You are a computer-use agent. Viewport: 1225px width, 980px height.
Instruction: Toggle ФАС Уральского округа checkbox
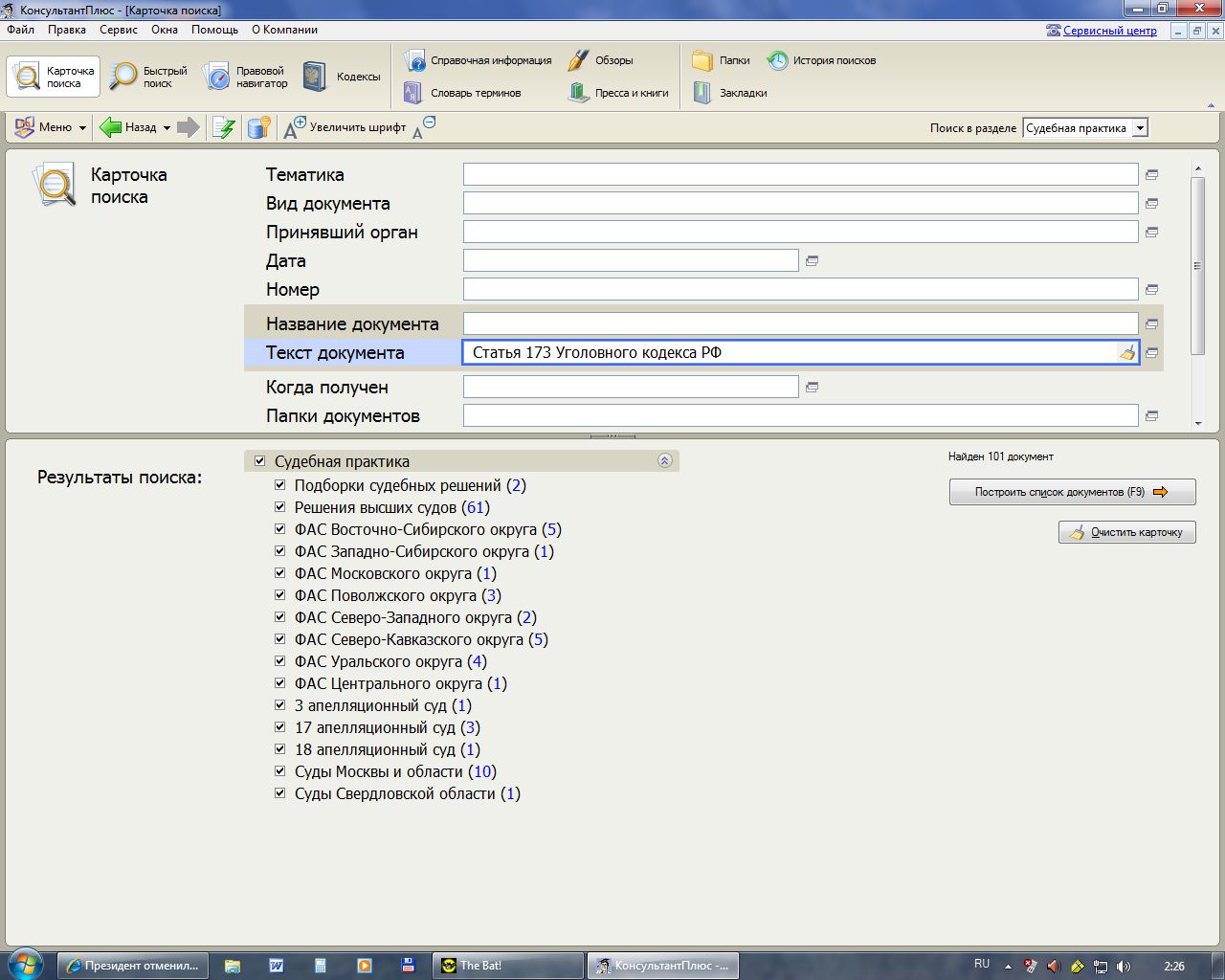pos(279,660)
